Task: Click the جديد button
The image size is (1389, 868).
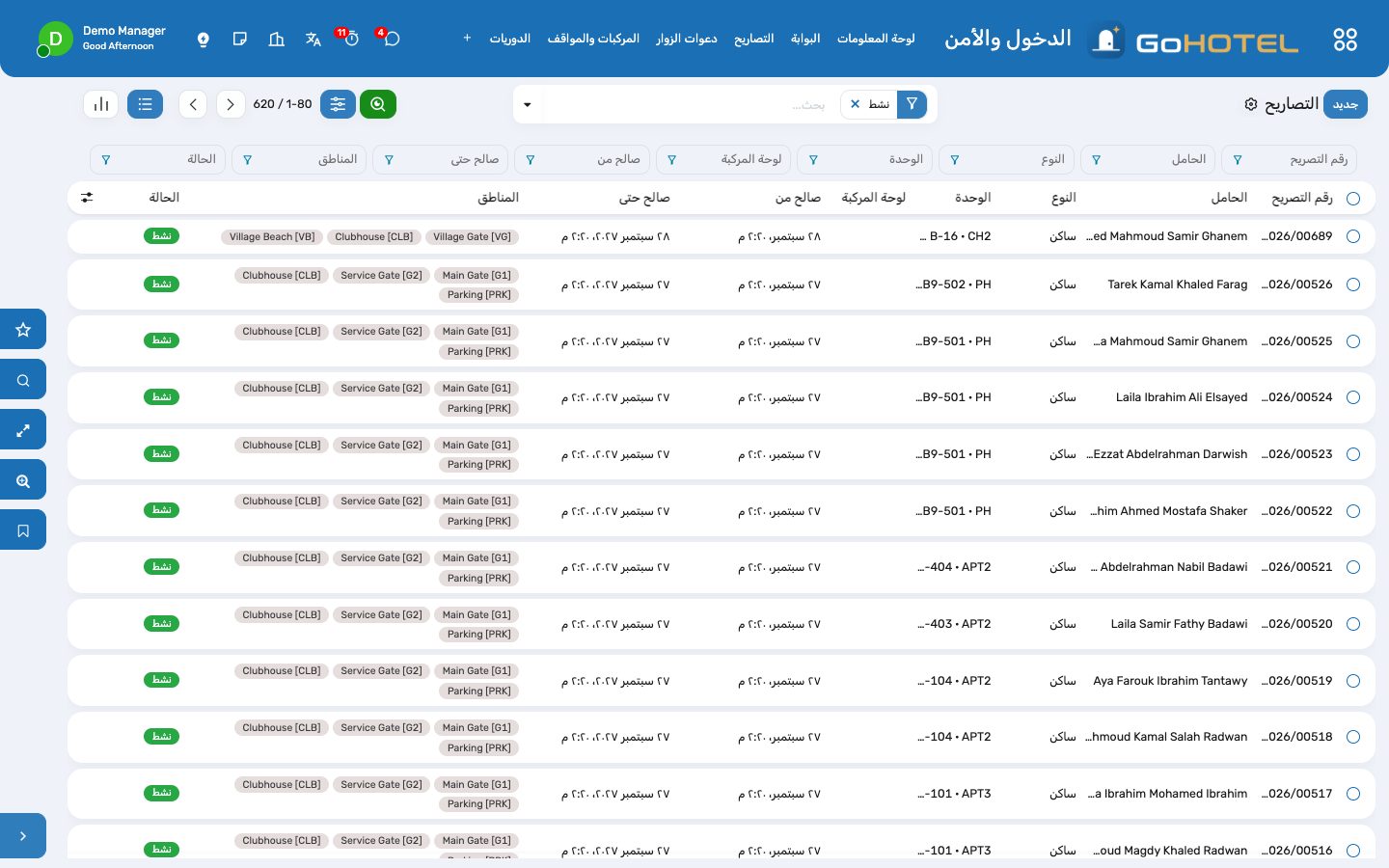Action: click(x=1346, y=104)
